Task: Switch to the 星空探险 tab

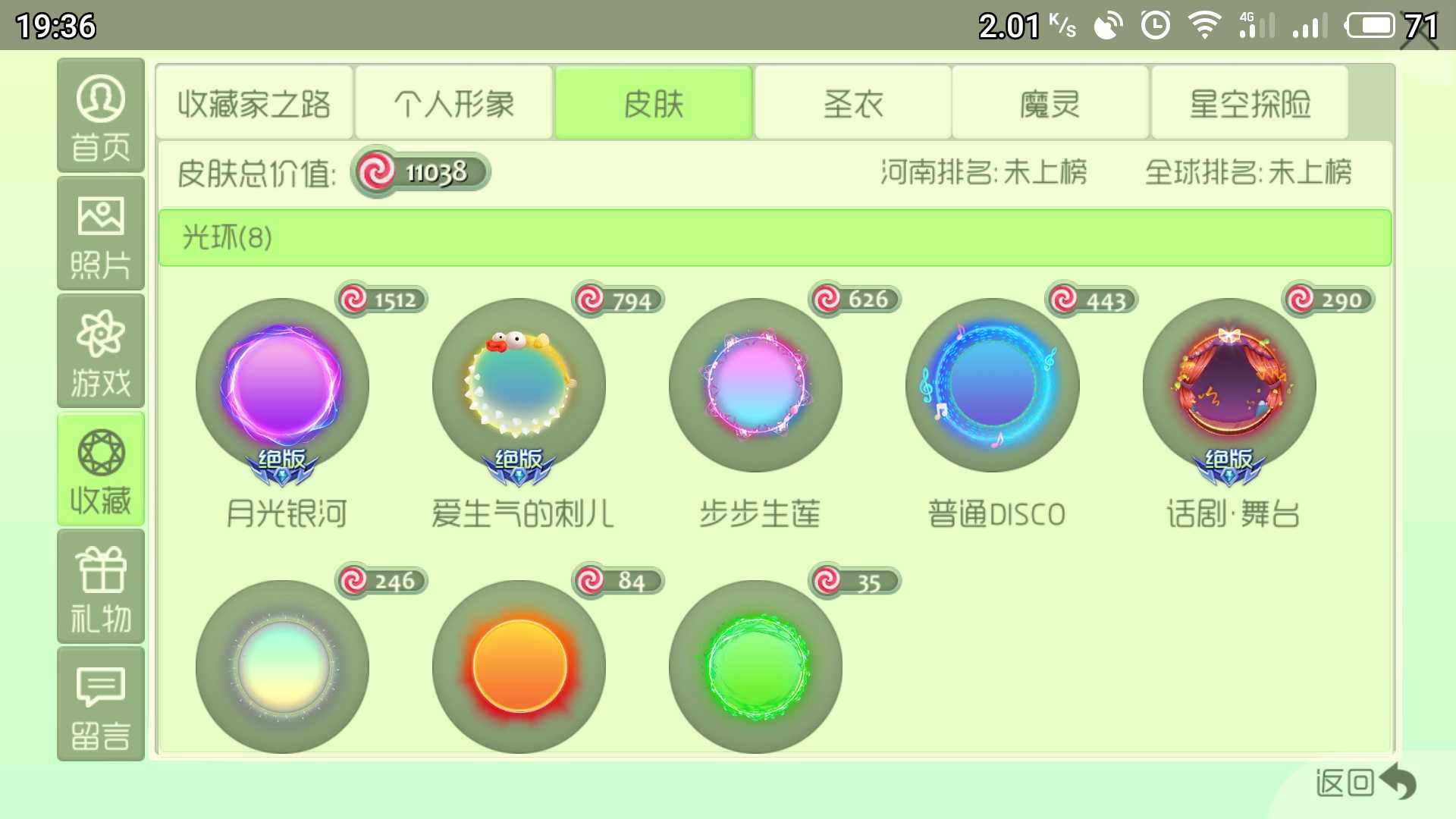Action: click(x=1250, y=103)
